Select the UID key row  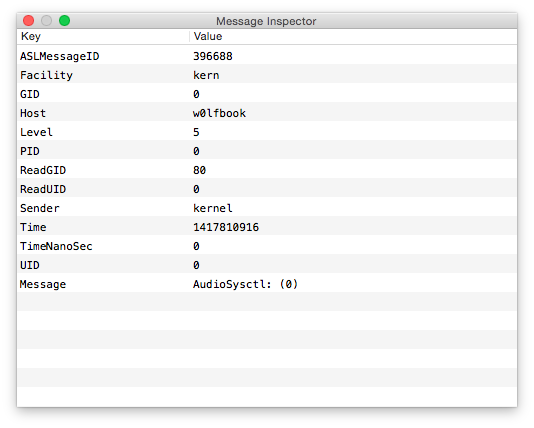(267, 265)
